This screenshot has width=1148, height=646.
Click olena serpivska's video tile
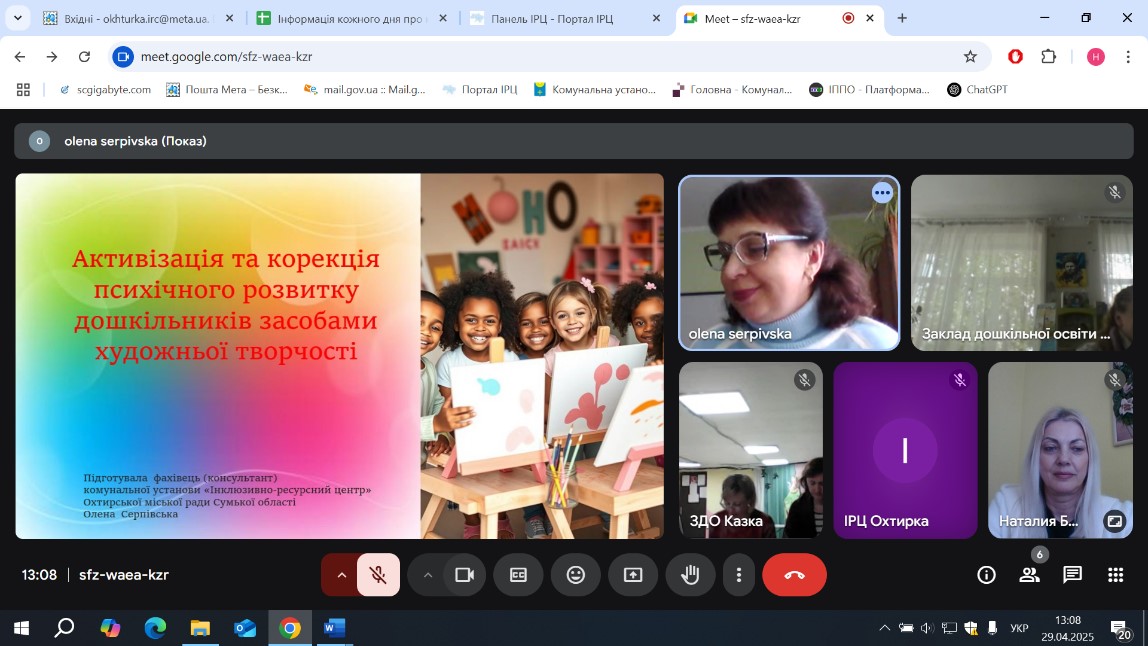(788, 263)
